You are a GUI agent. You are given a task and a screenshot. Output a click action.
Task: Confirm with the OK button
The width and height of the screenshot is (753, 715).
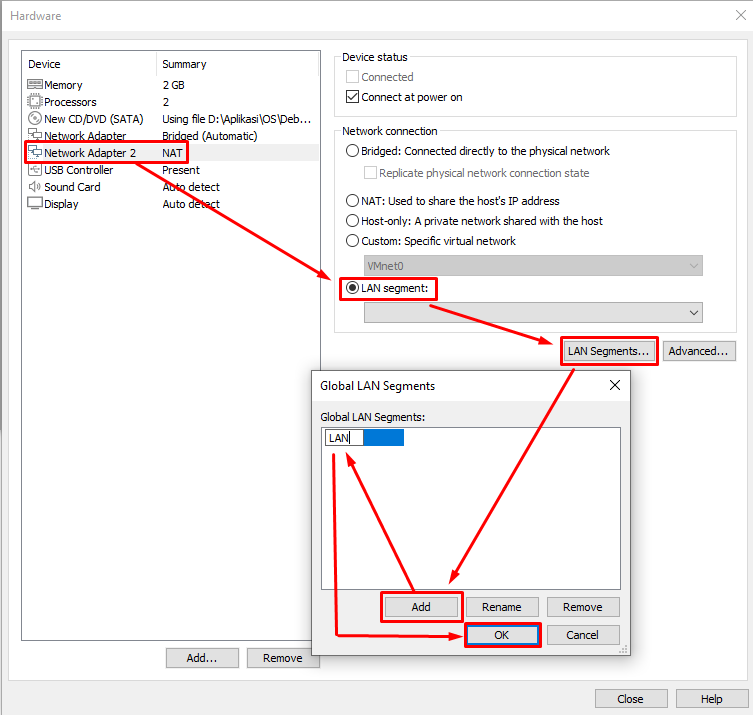click(502, 635)
